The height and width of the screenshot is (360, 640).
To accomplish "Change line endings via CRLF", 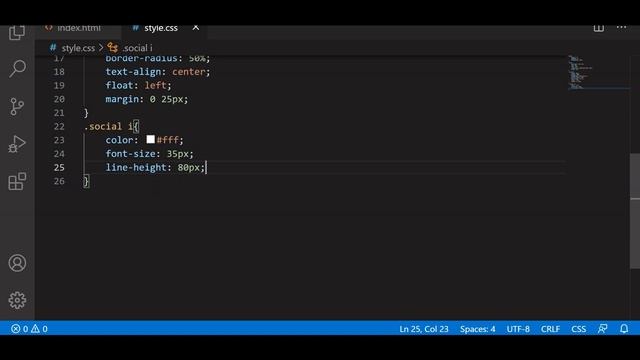I will click(x=550, y=329).
